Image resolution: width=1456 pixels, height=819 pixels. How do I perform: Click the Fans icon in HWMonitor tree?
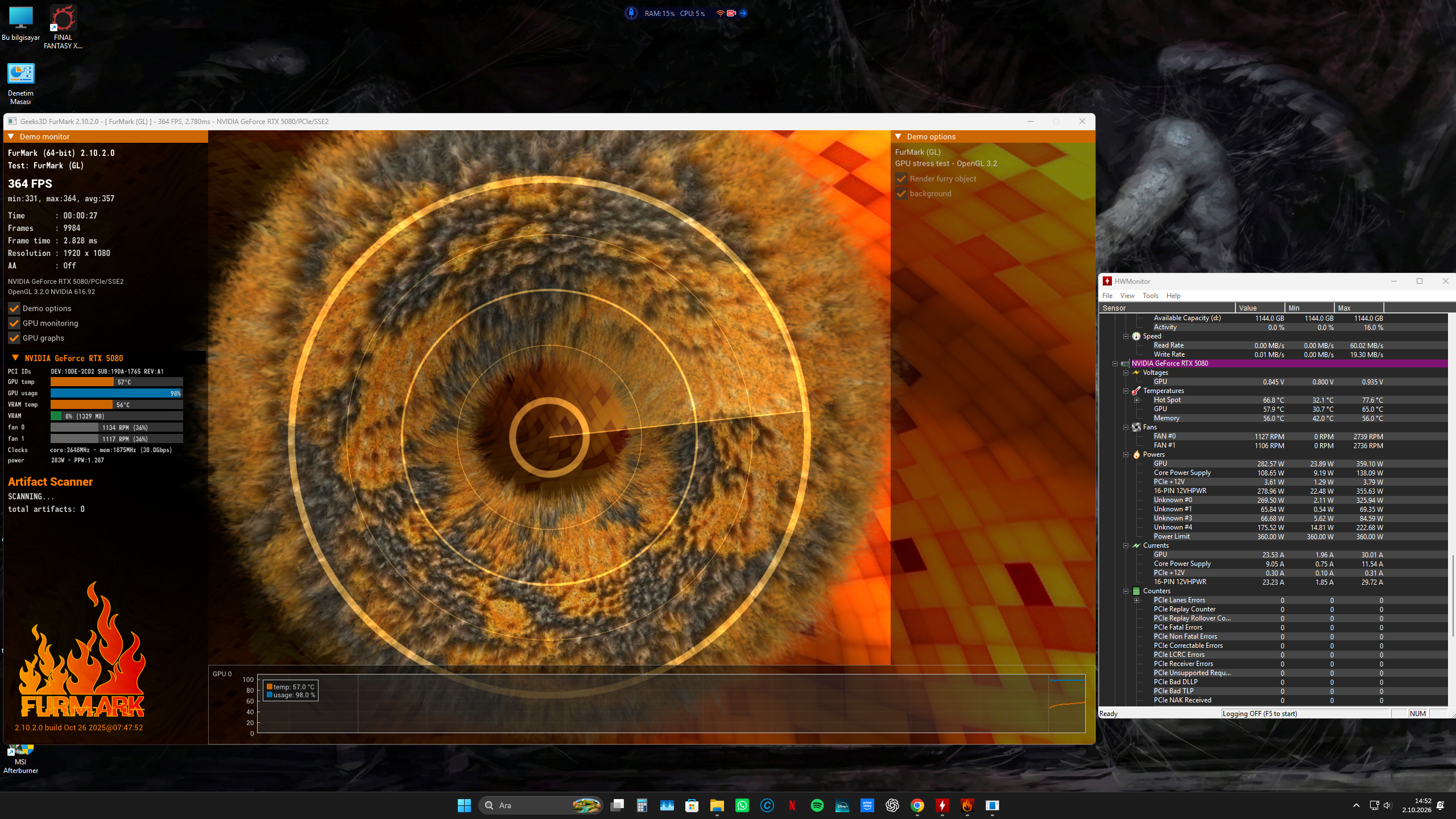point(1136,427)
